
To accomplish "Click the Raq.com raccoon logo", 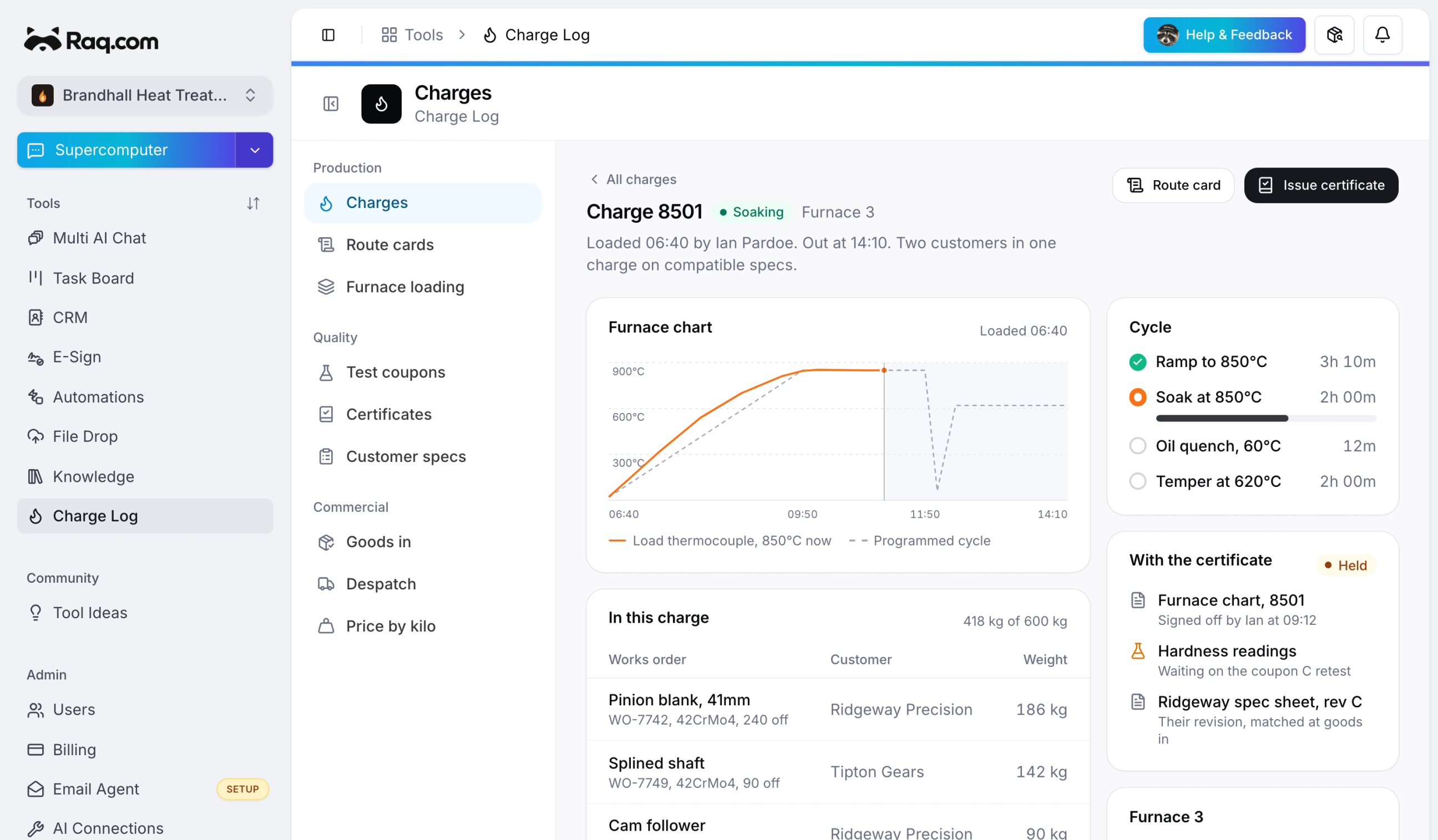I will tap(92, 40).
